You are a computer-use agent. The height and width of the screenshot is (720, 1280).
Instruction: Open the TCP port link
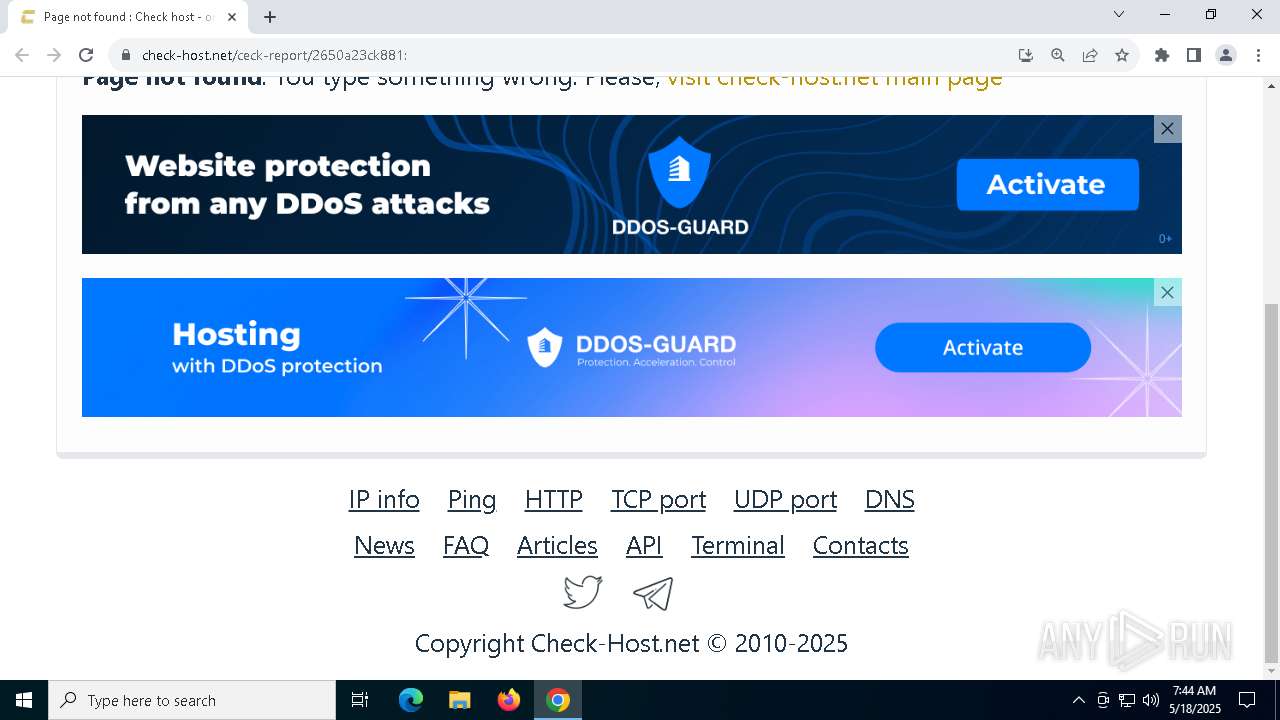(x=659, y=499)
